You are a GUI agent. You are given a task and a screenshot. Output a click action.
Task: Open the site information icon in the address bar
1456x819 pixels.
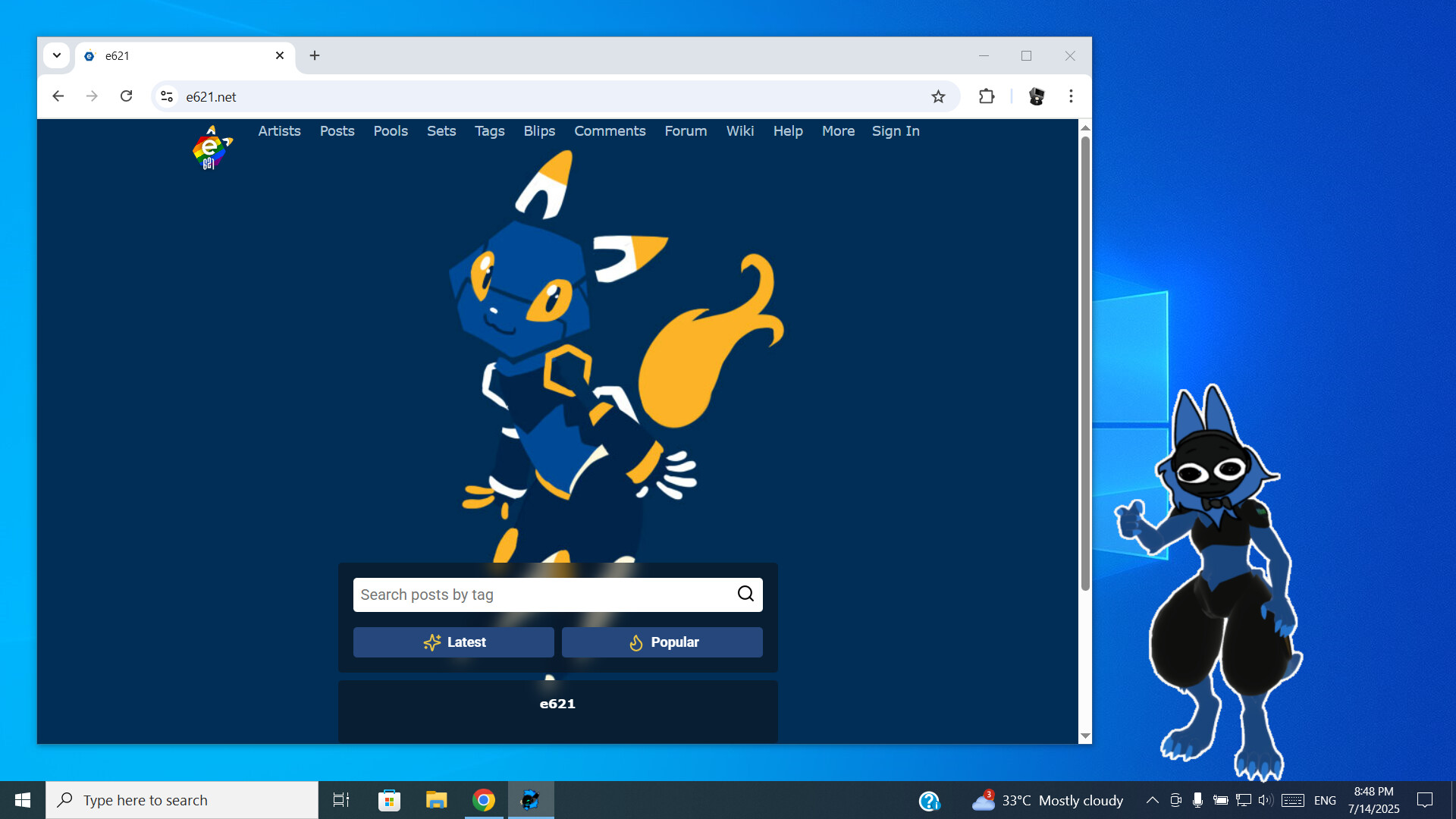coord(167,96)
